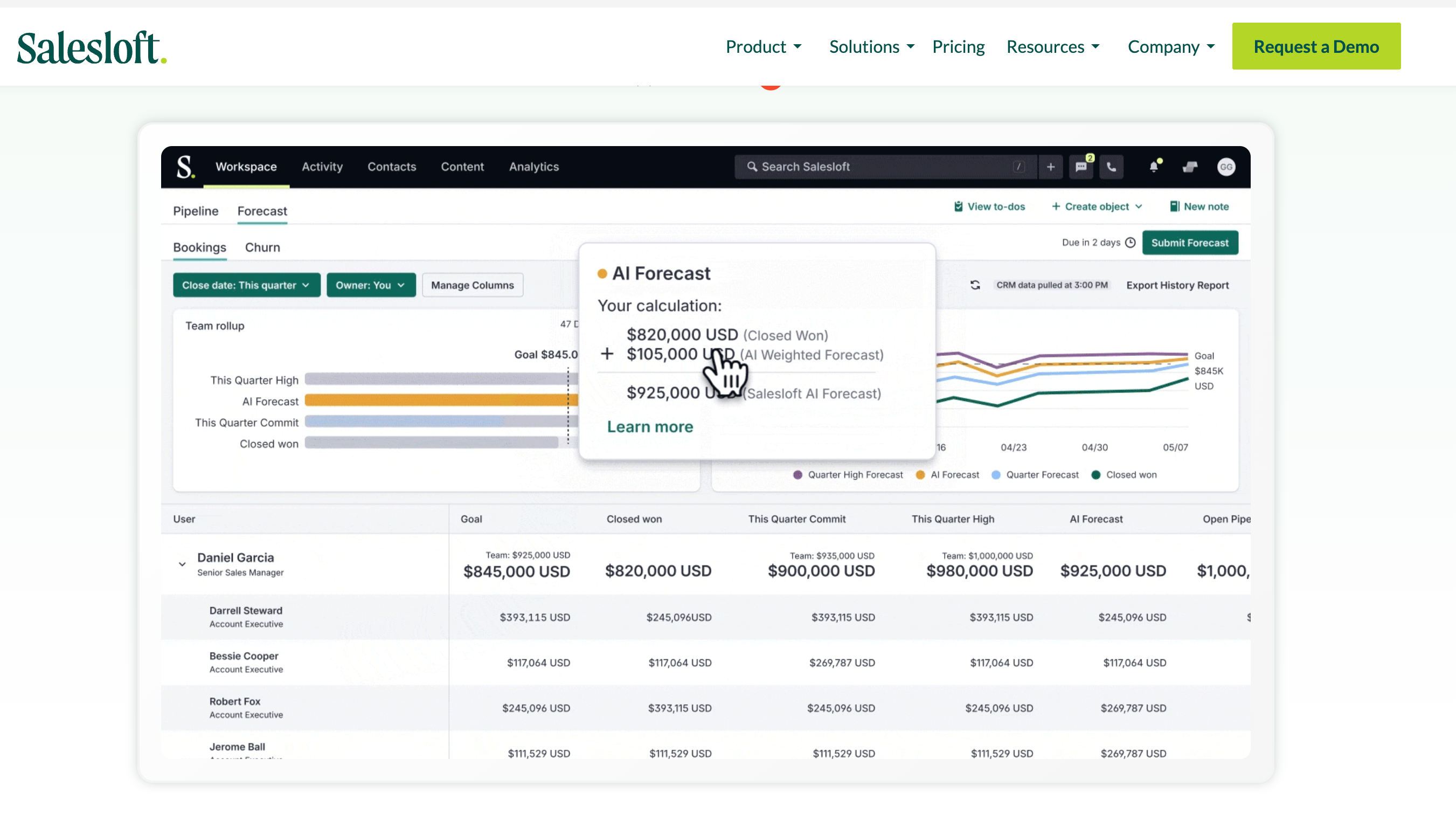Click the slash shortcut icon in search box
This screenshot has height=814, width=1456.
pos(1019,167)
